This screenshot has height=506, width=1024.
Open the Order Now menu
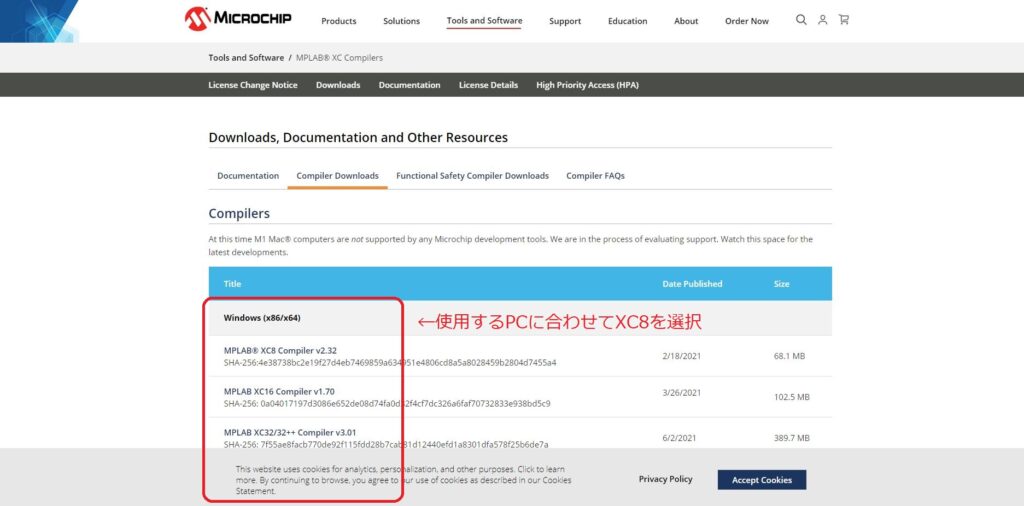tap(746, 21)
